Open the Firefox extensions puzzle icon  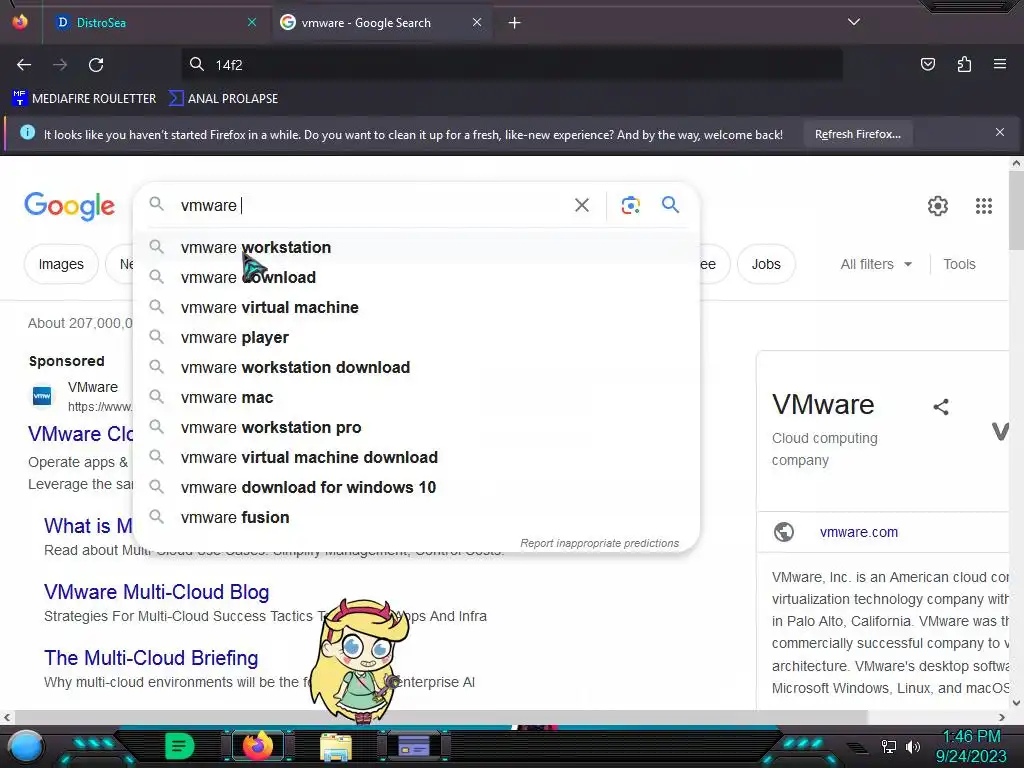click(x=964, y=64)
